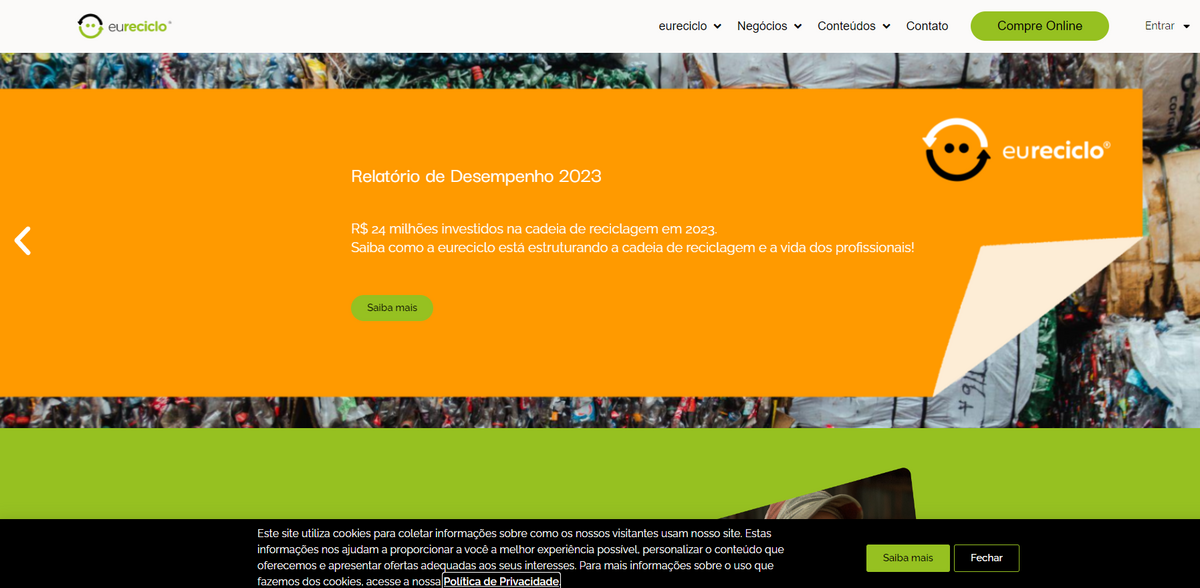
Task: Click Saiba mais on the orange banner
Action: click(392, 308)
